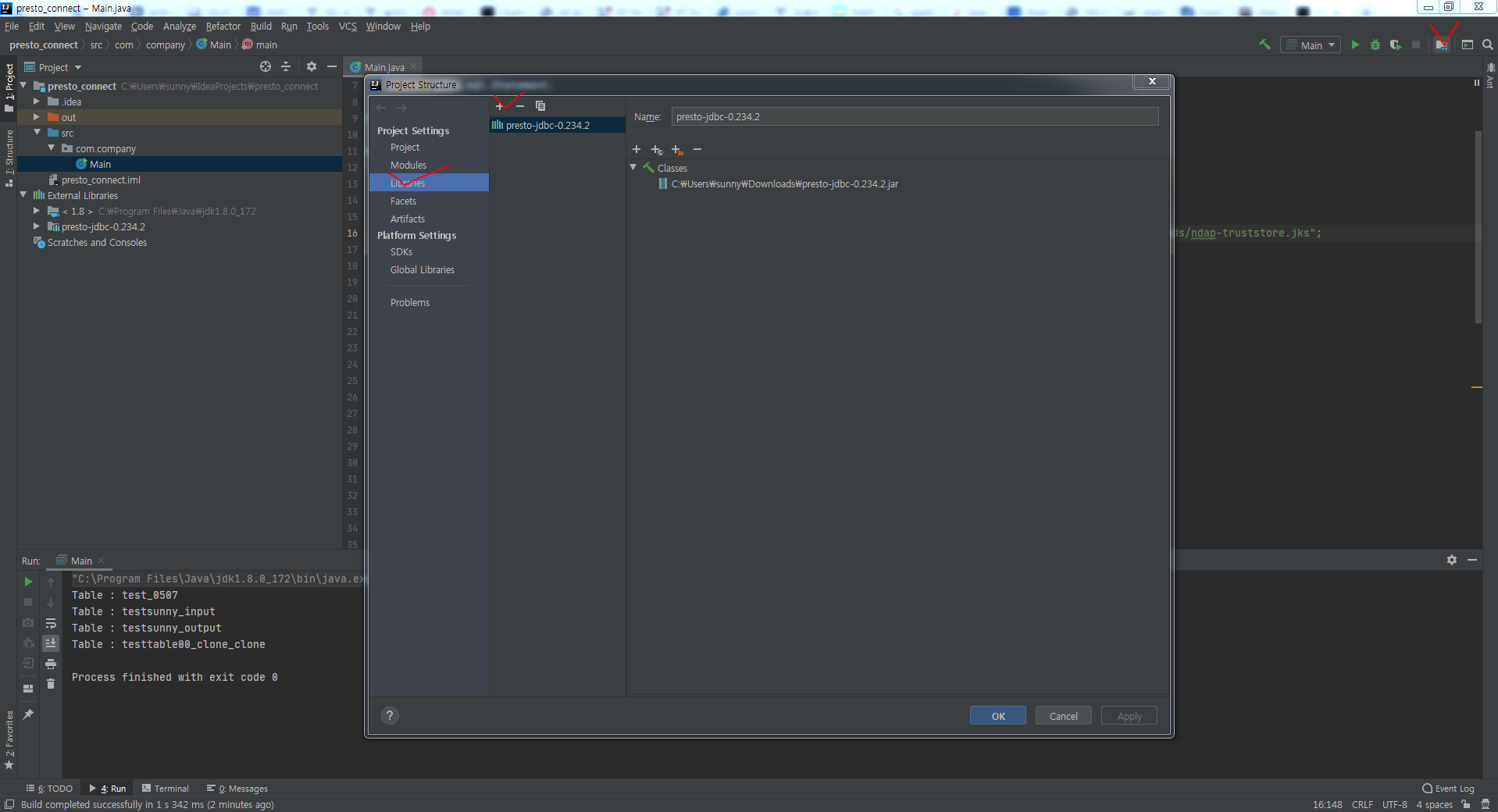Click the CRLF line separator in status bar

tap(1362, 804)
